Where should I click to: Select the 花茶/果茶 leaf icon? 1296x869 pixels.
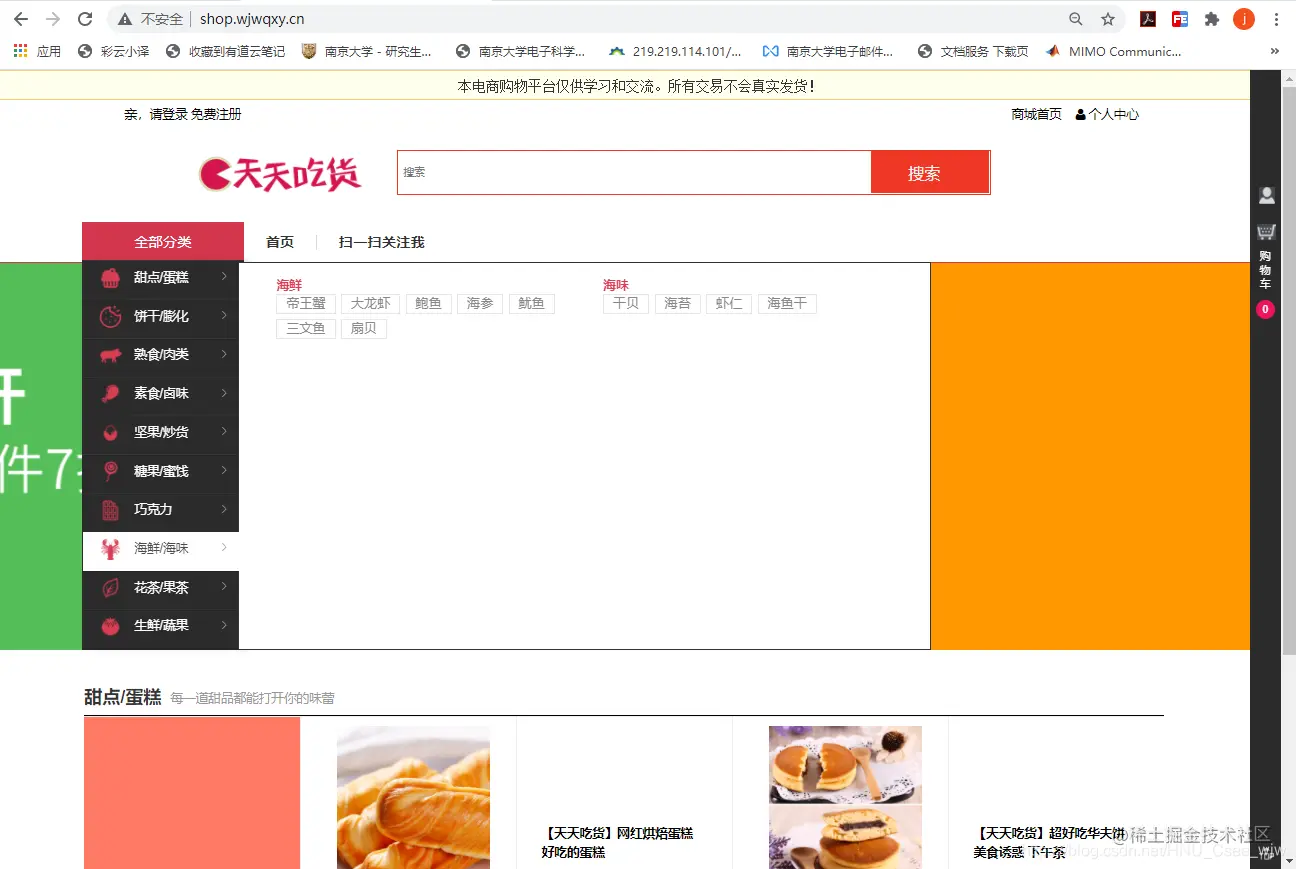pos(110,587)
